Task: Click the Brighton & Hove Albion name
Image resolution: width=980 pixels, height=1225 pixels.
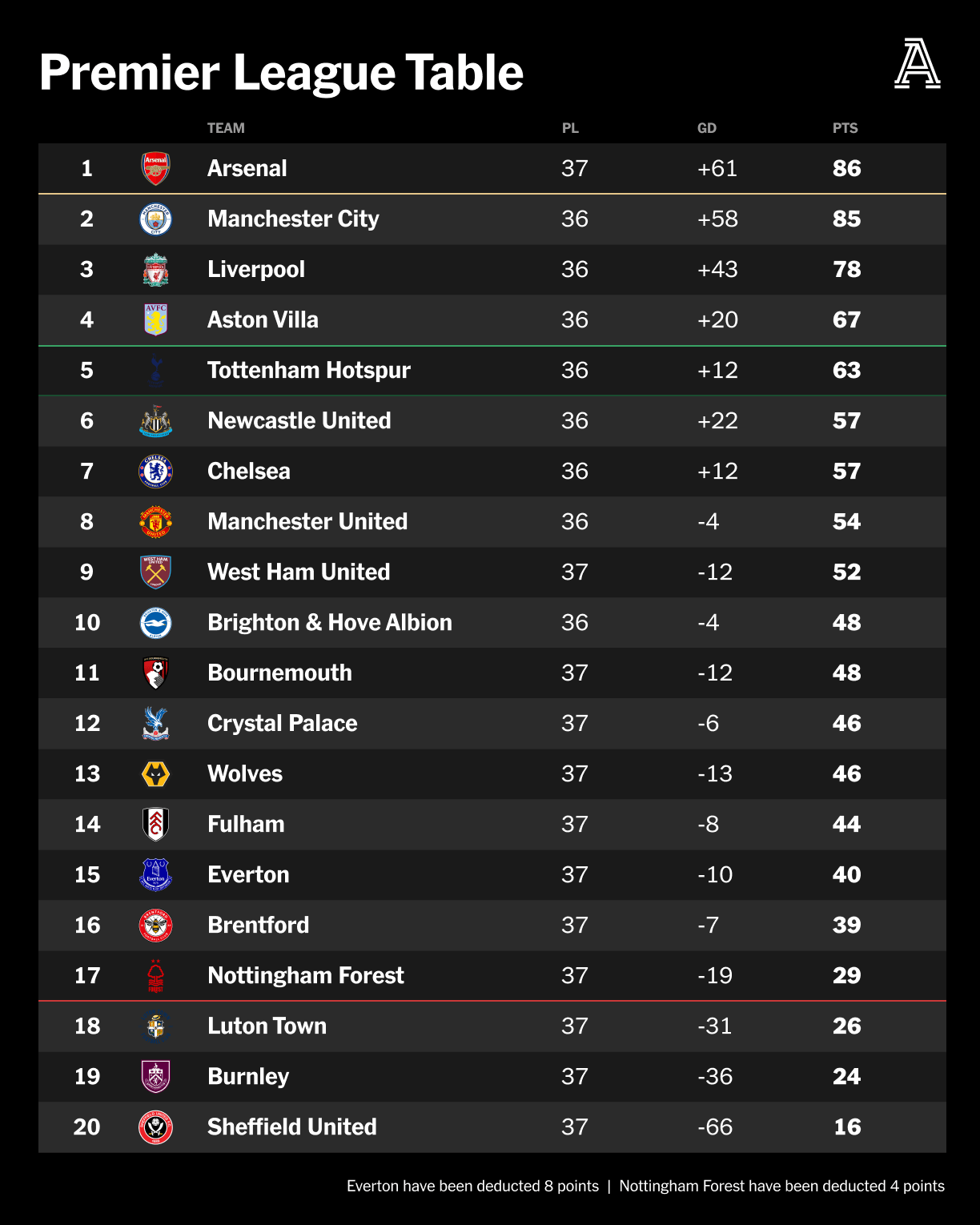Action: pos(329,622)
